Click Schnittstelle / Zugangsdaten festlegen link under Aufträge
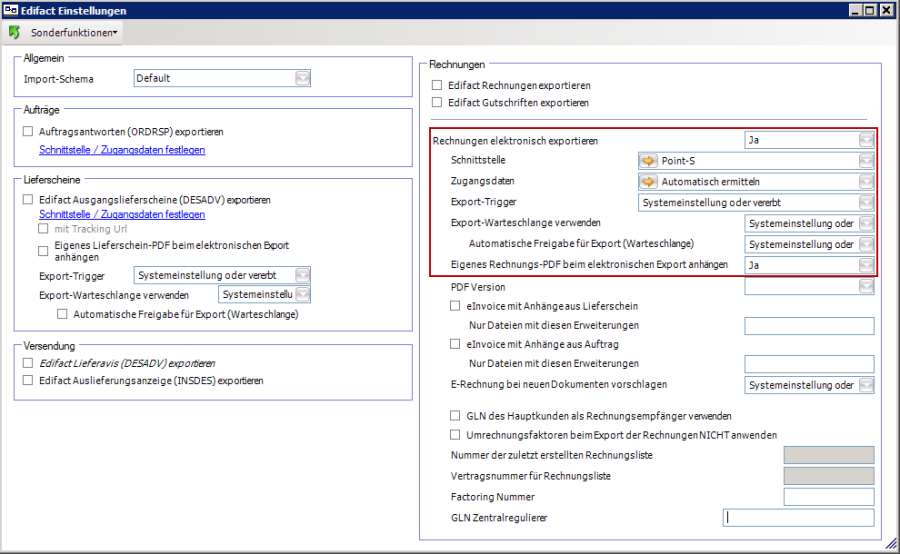The image size is (900, 554). [122, 150]
